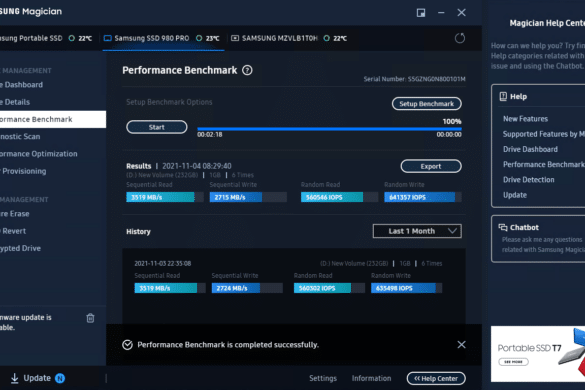Open Performance Benchmark help topic
This screenshot has width=585, height=390.
[544, 165]
